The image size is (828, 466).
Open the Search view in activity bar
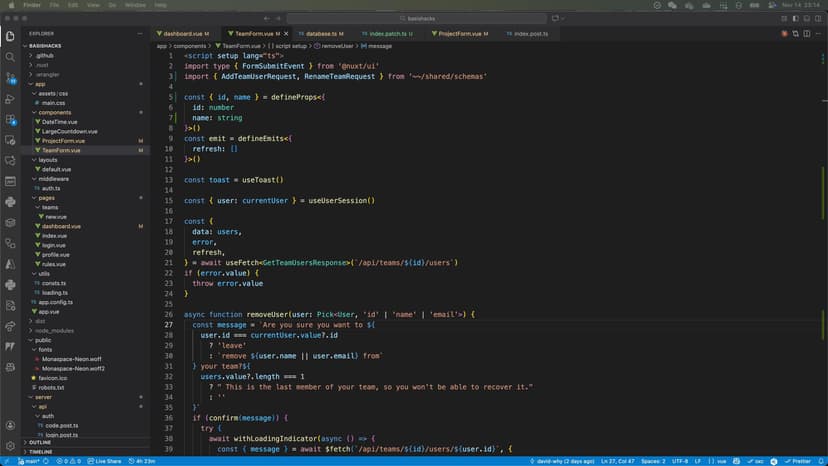[x=10, y=56]
